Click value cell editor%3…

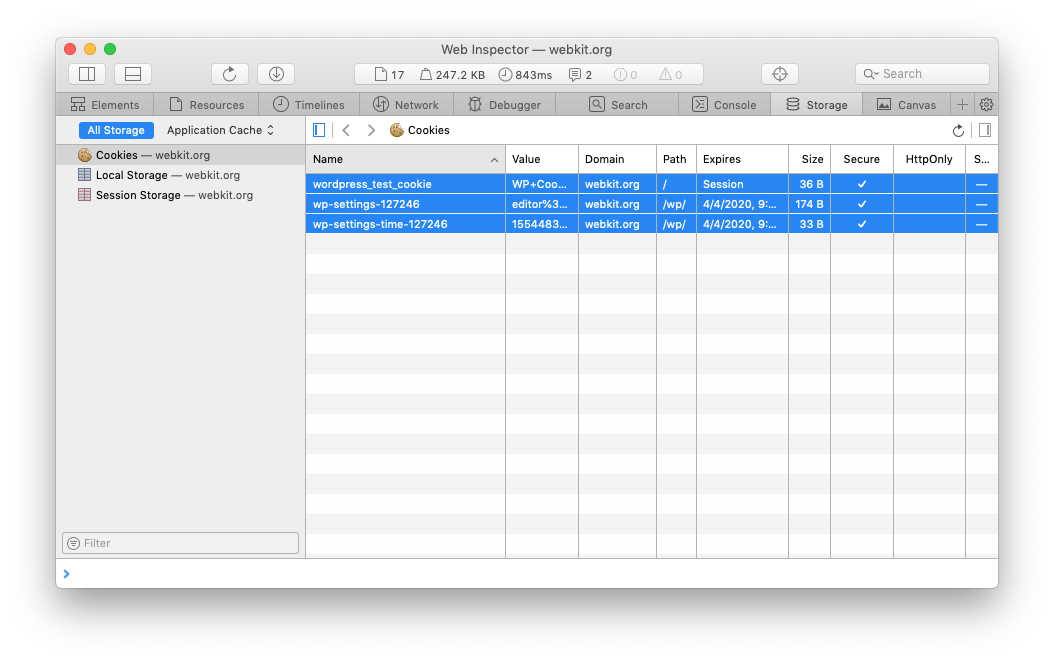point(542,204)
